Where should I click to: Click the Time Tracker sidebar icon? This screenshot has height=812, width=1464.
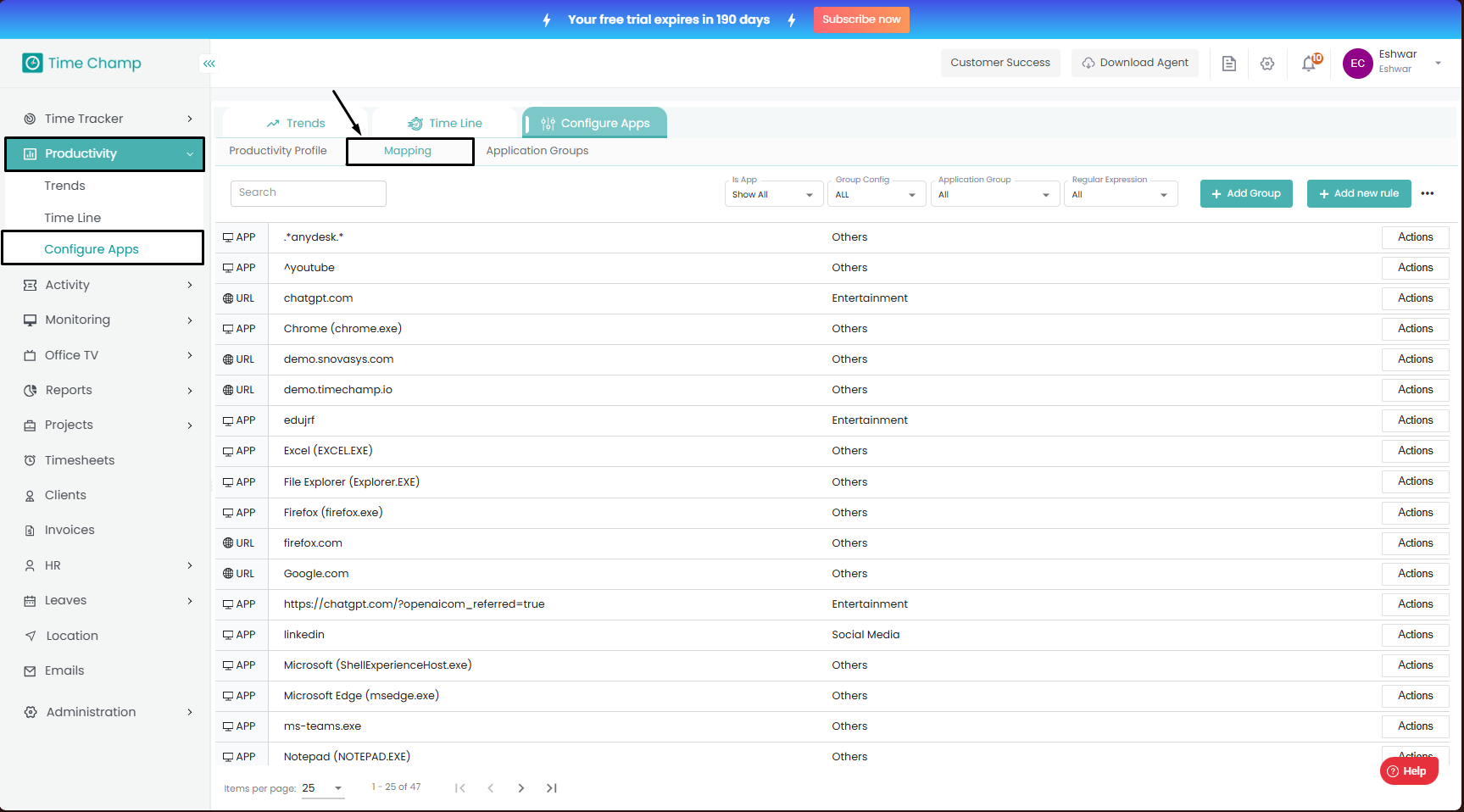pos(30,119)
